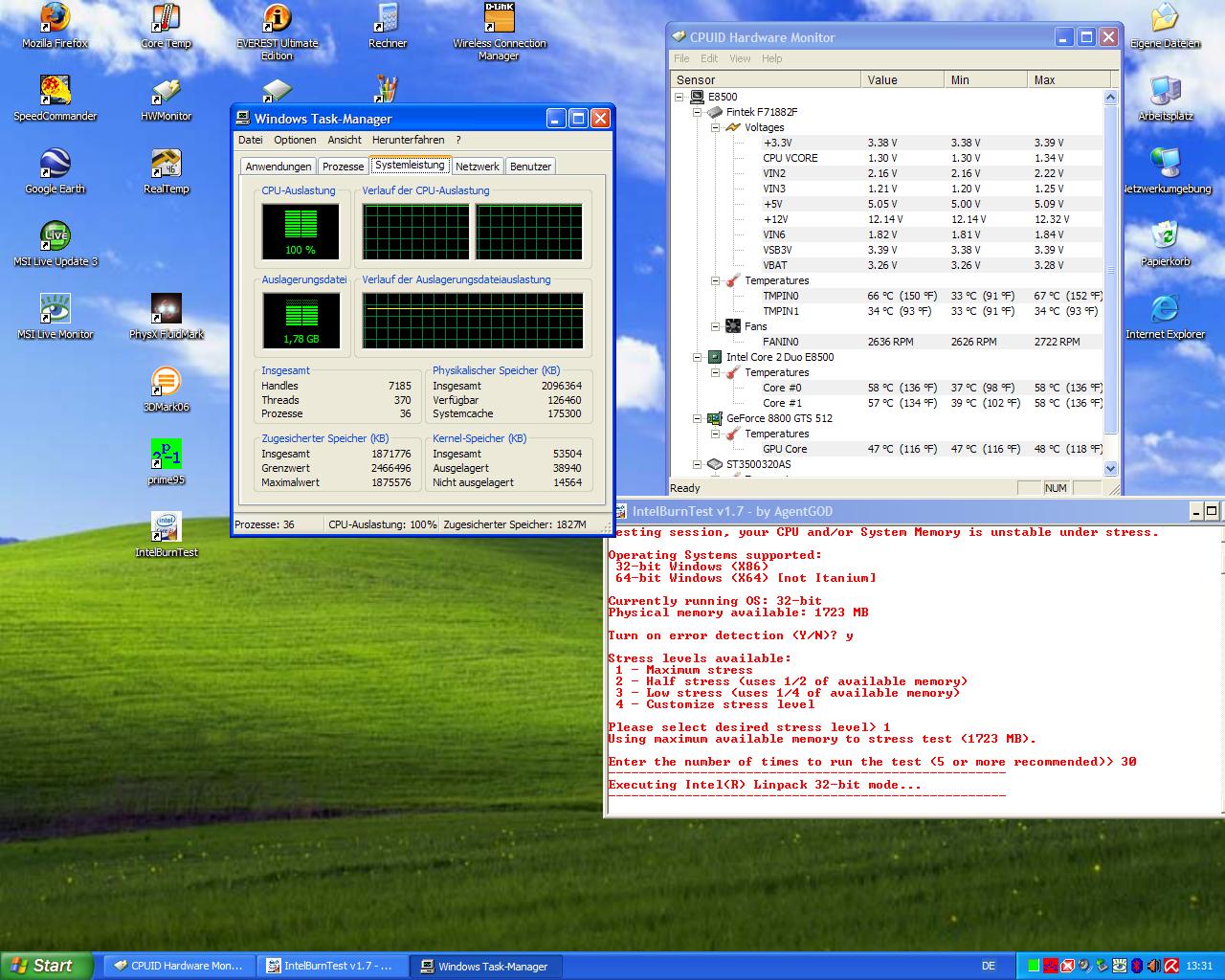The width and height of the screenshot is (1225, 980).
Task: Click the Value column header
Action: click(x=902, y=80)
